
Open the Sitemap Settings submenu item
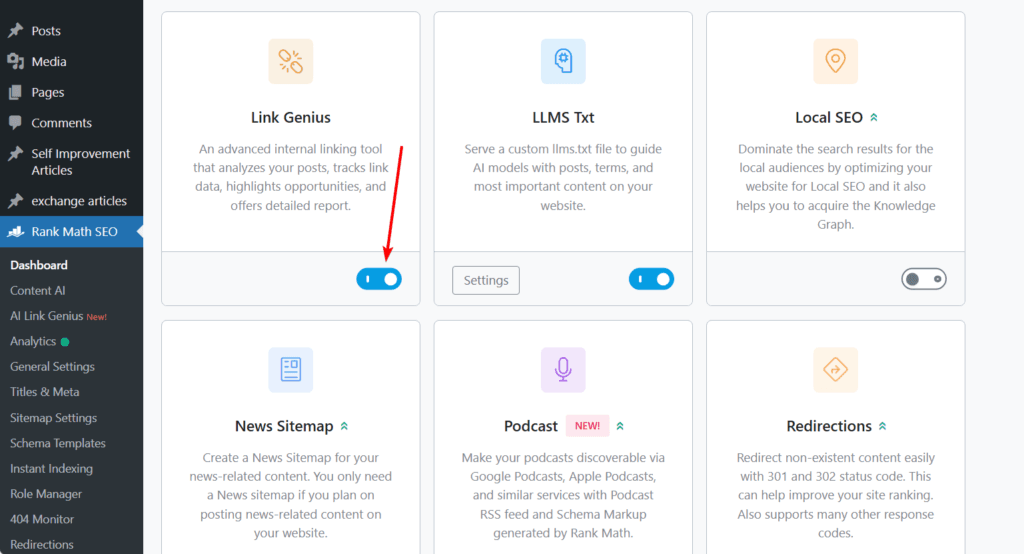point(53,418)
